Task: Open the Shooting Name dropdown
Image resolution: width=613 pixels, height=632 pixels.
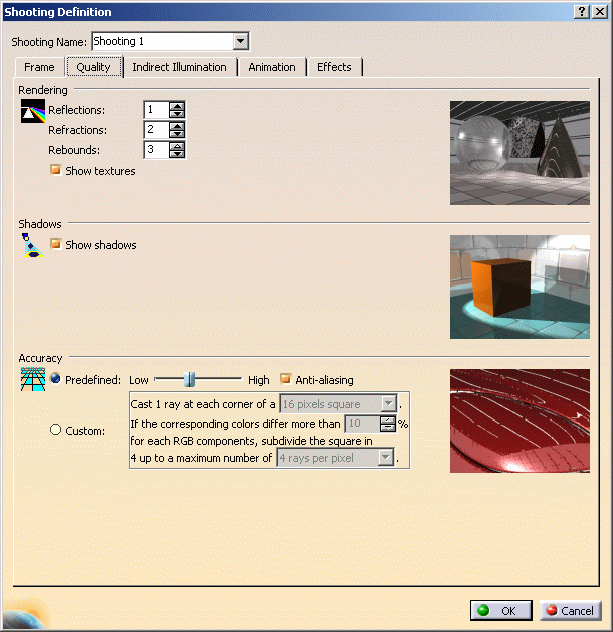Action: click(240, 41)
